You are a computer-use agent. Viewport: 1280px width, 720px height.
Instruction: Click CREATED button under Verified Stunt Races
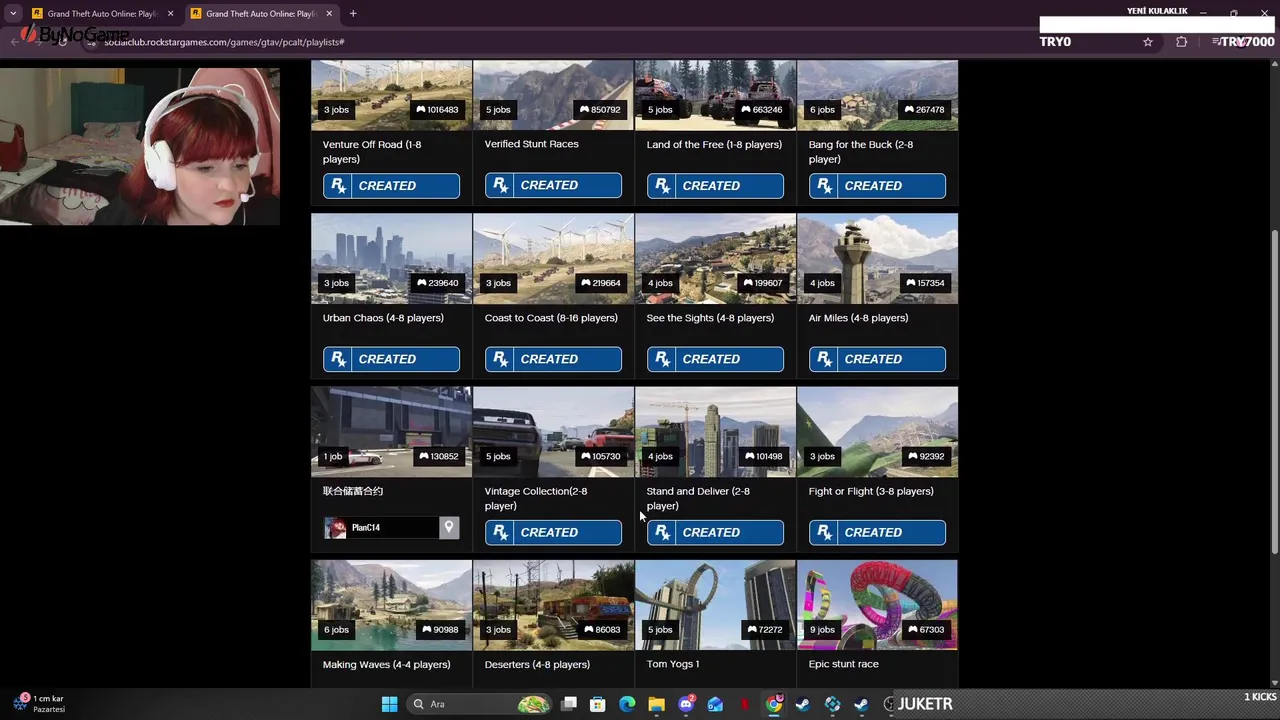point(553,186)
